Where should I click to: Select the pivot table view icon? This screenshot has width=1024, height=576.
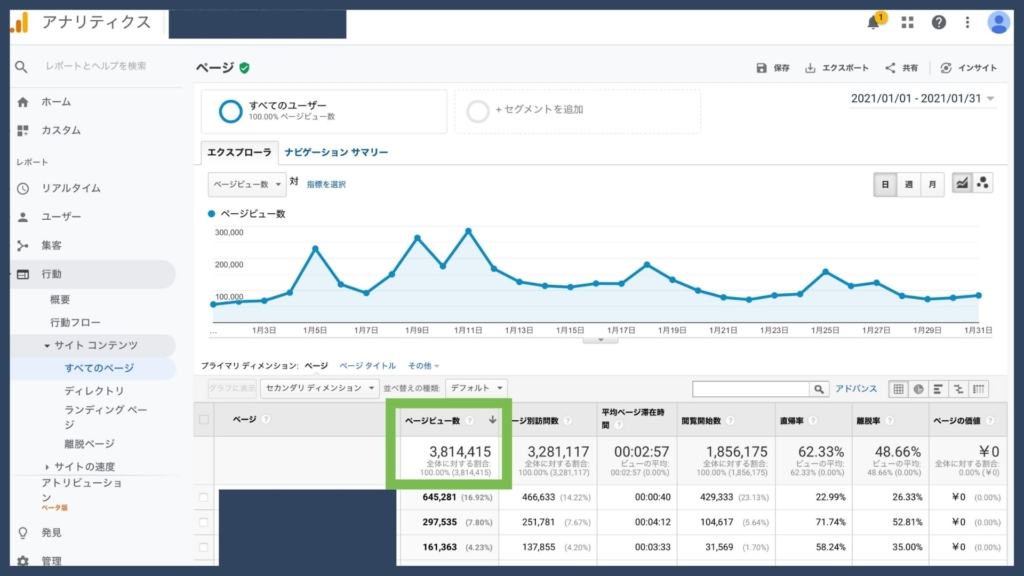coord(978,389)
